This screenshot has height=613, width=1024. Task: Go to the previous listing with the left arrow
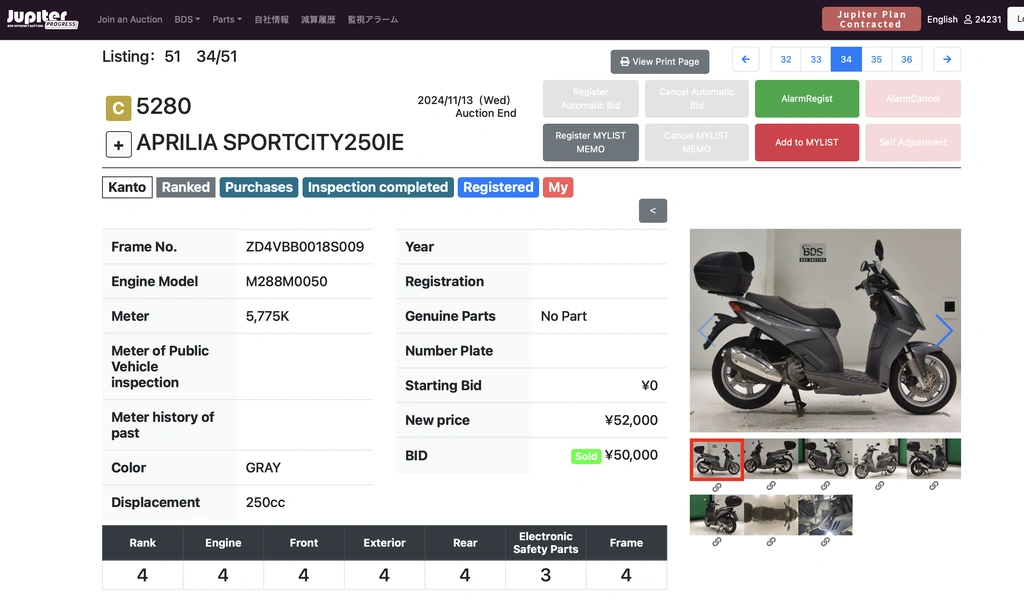pos(745,59)
